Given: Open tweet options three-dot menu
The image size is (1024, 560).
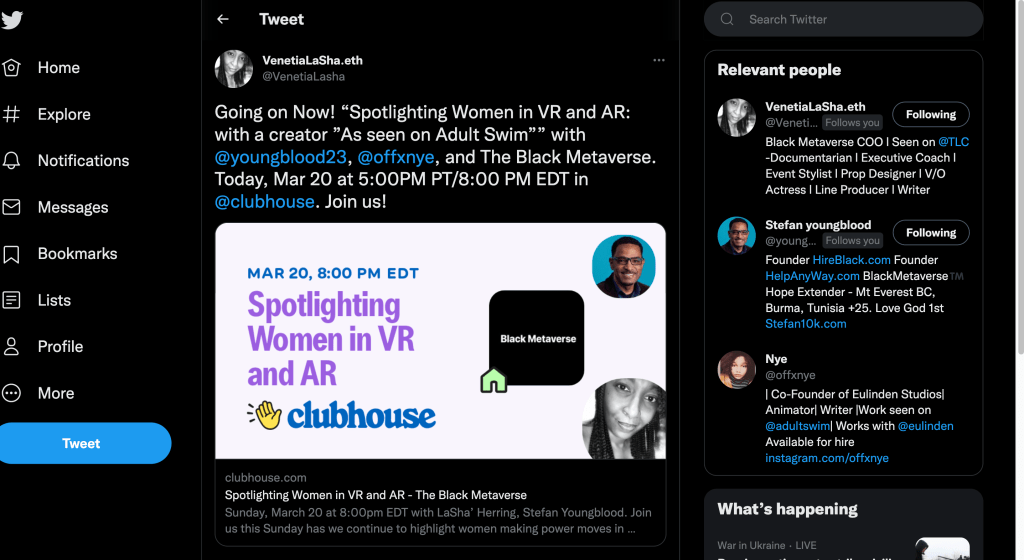Looking at the screenshot, I should pyautogui.click(x=658, y=61).
